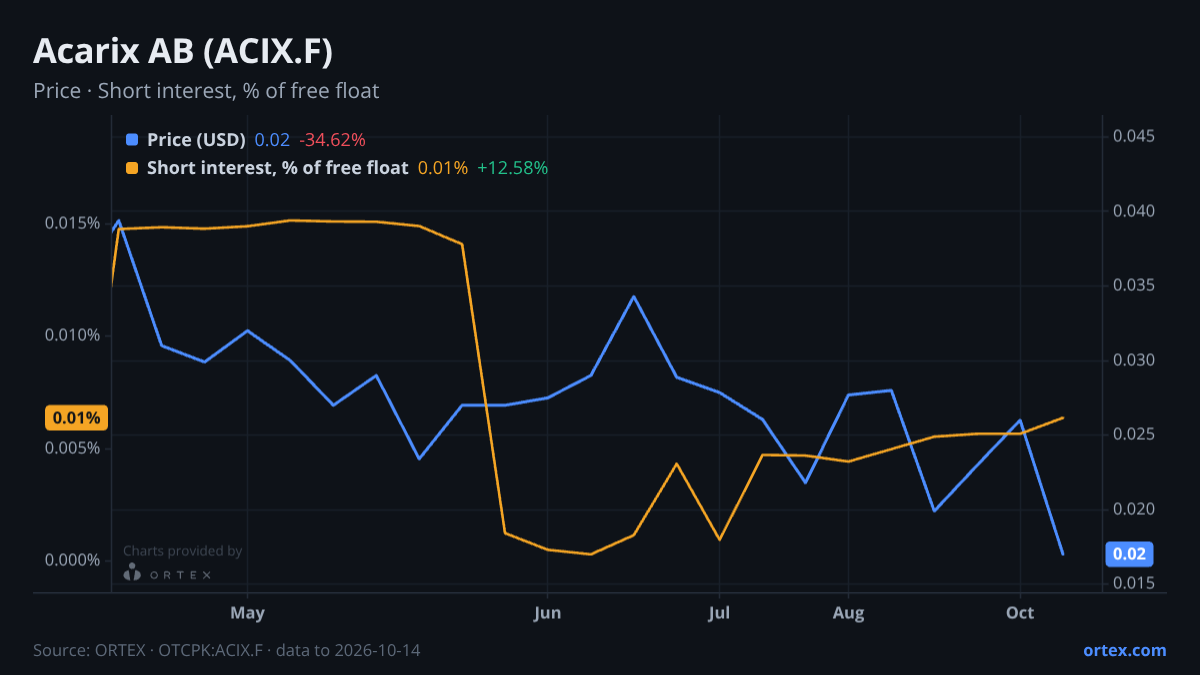Screen dimensions: 1200x675
Task: Click the +12.58% short interest change value
Action: click(512, 168)
